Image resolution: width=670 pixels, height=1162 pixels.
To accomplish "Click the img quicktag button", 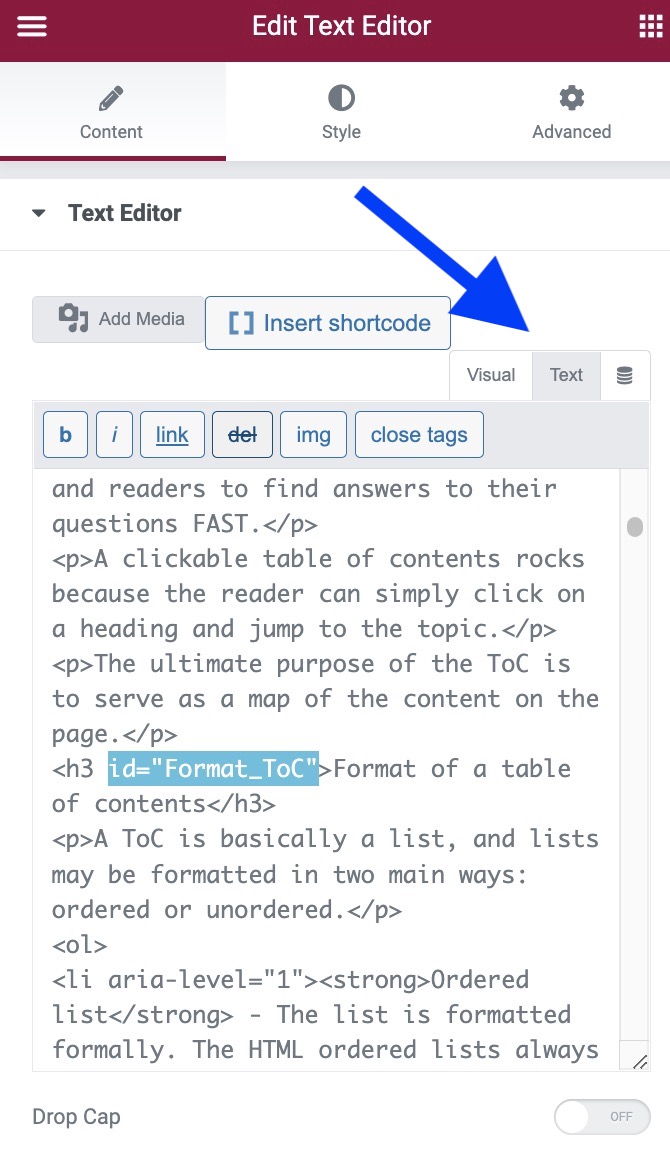I will click(314, 435).
